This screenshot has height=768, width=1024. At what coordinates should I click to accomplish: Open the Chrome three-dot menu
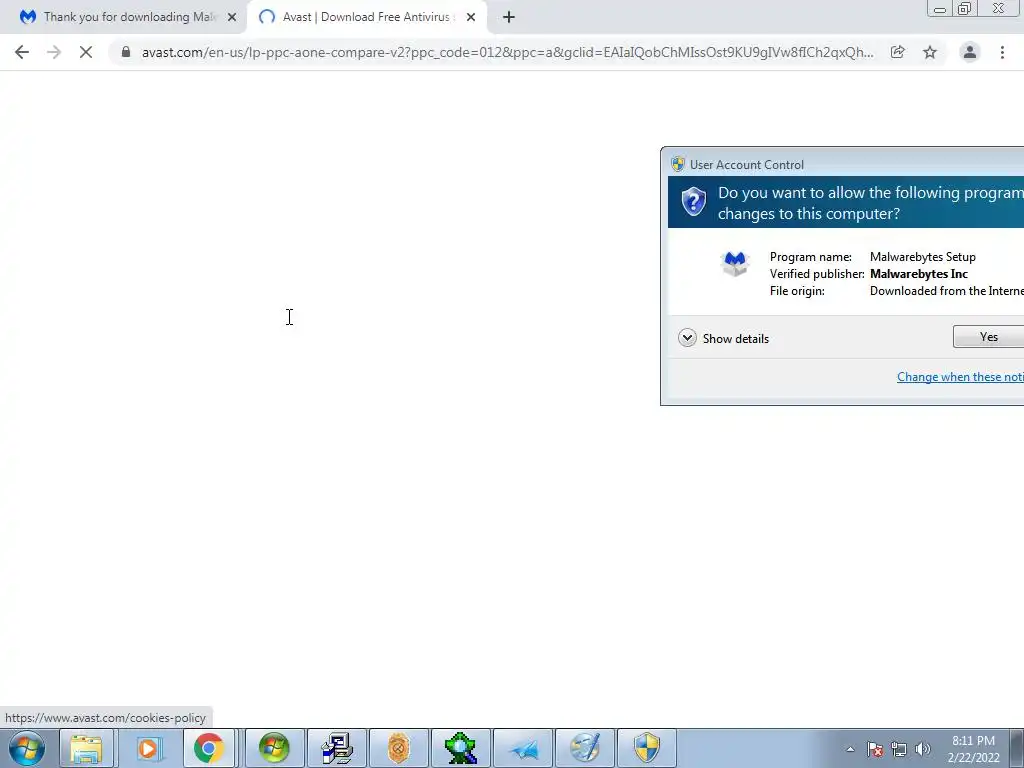click(1002, 52)
